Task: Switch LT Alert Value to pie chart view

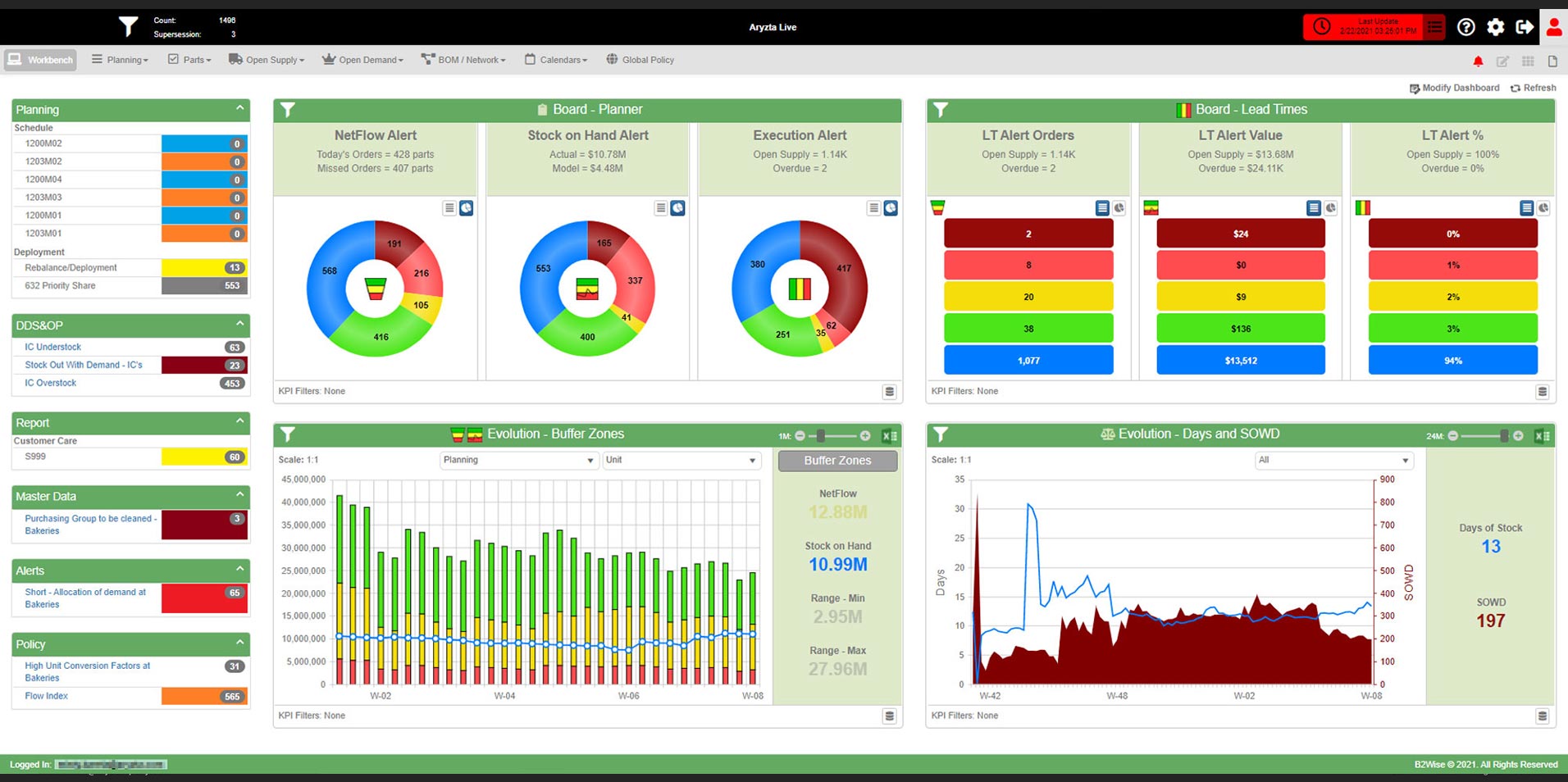Action: tap(1330, 208)
